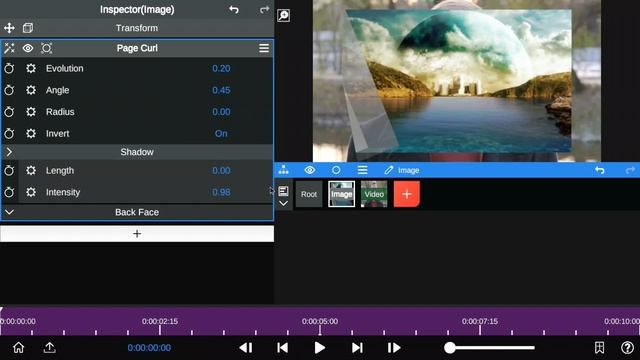Viewport: 640px width, 360px height.
Task: Adjust the timeline zoom slider handle
Action: (449, 348)
